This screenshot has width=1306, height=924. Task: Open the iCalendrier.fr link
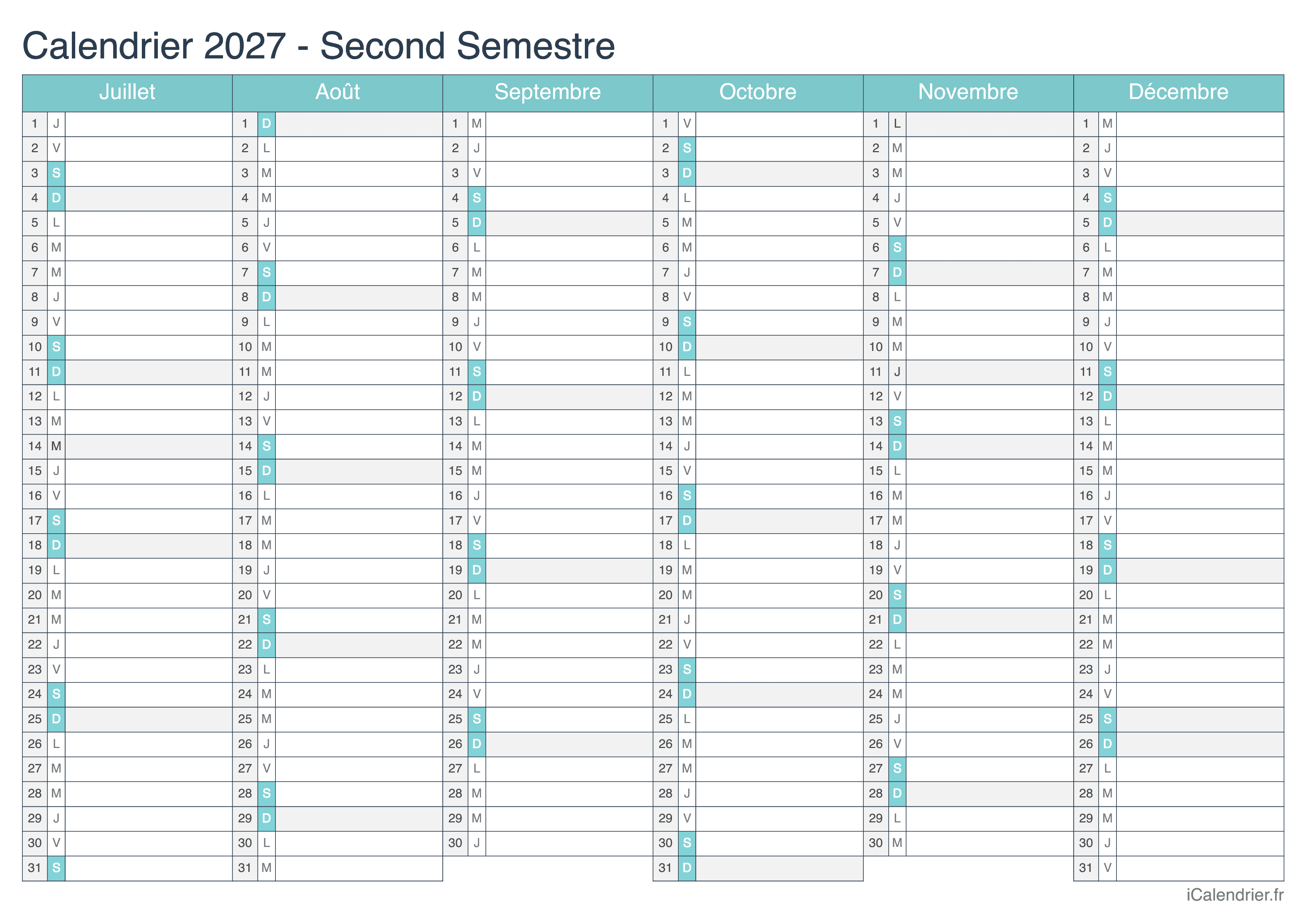pyautogui.click(x=1234, y=895)
